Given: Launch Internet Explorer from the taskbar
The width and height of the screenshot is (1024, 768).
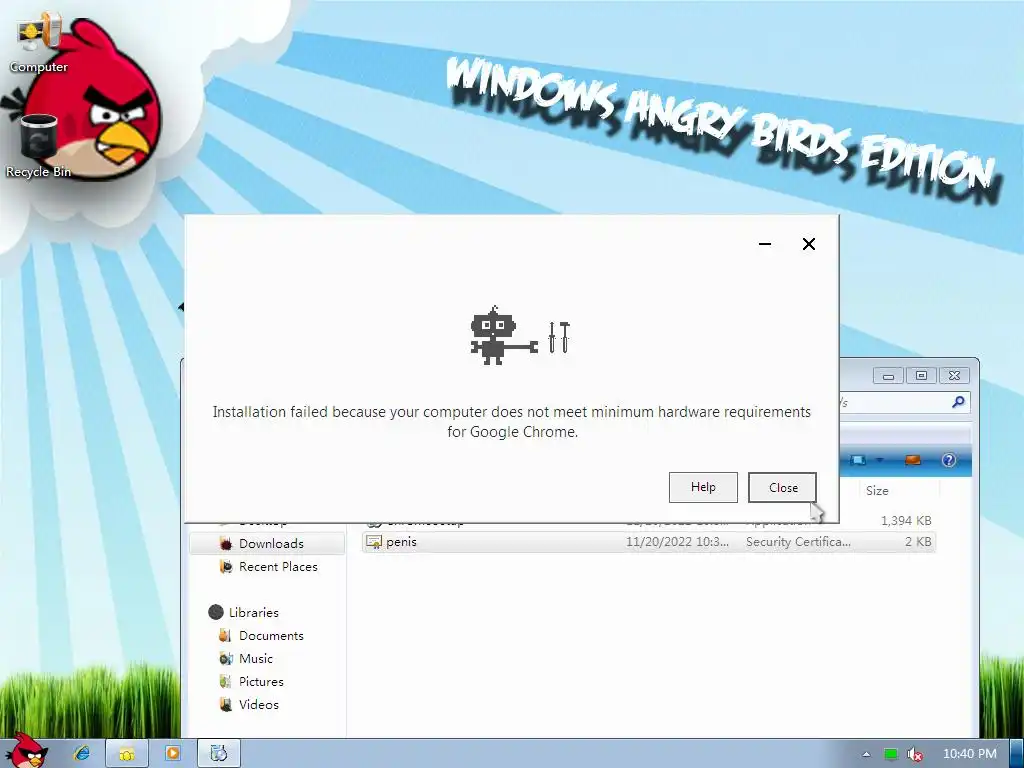Looking at the screenshot, I should pyautogui.click(x=82, y=753).
